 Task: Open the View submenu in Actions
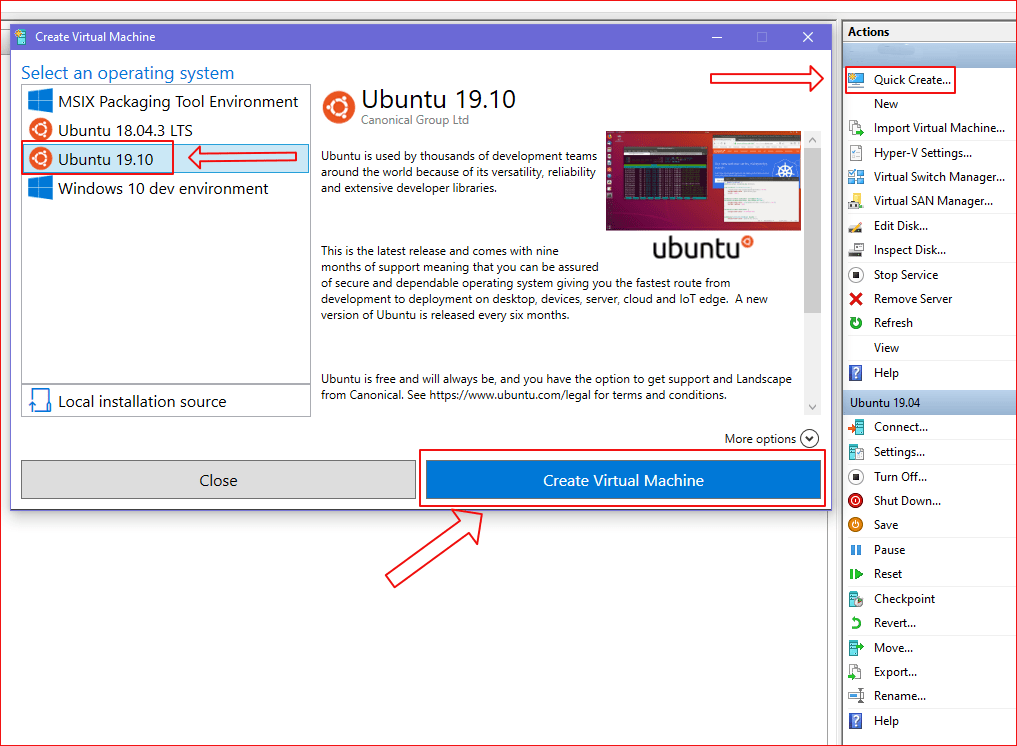pyautogui.click(x=886, y=348)
